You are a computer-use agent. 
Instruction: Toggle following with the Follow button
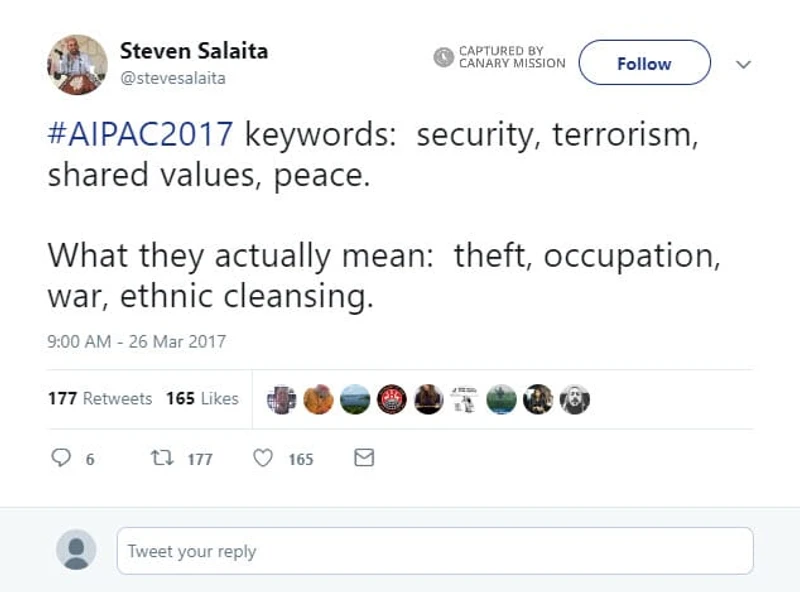pos(644,63)
